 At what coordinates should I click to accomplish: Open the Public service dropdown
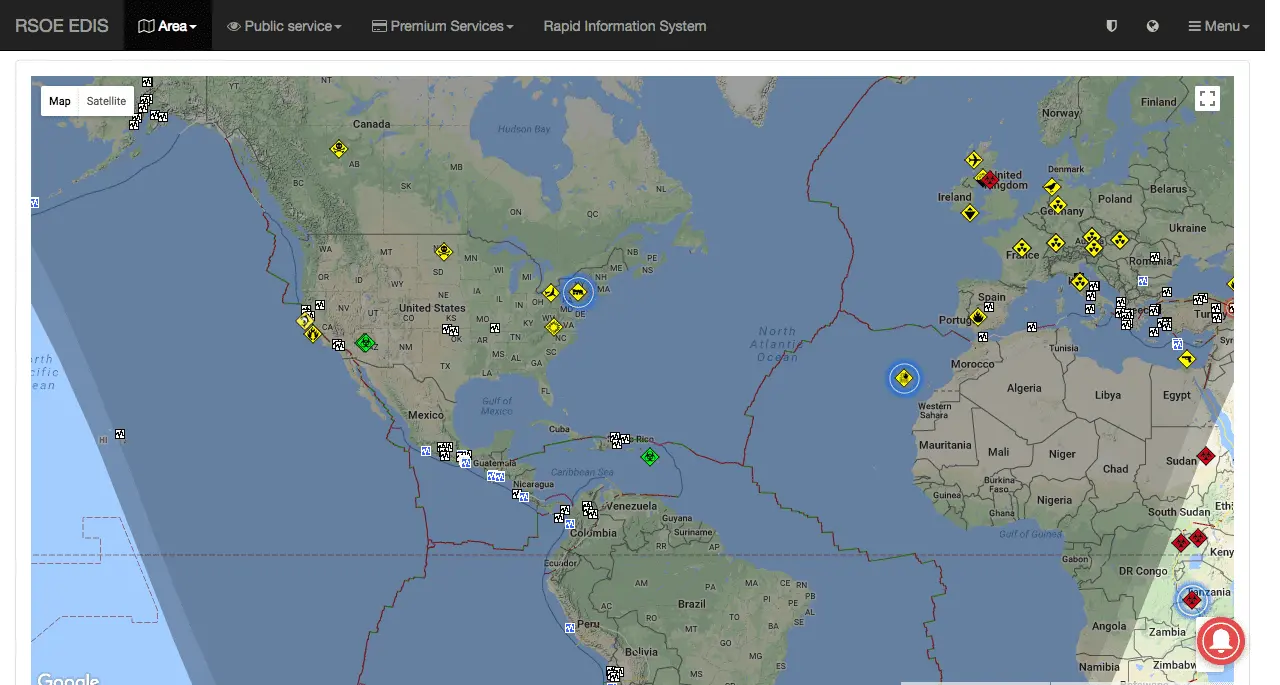284,26
